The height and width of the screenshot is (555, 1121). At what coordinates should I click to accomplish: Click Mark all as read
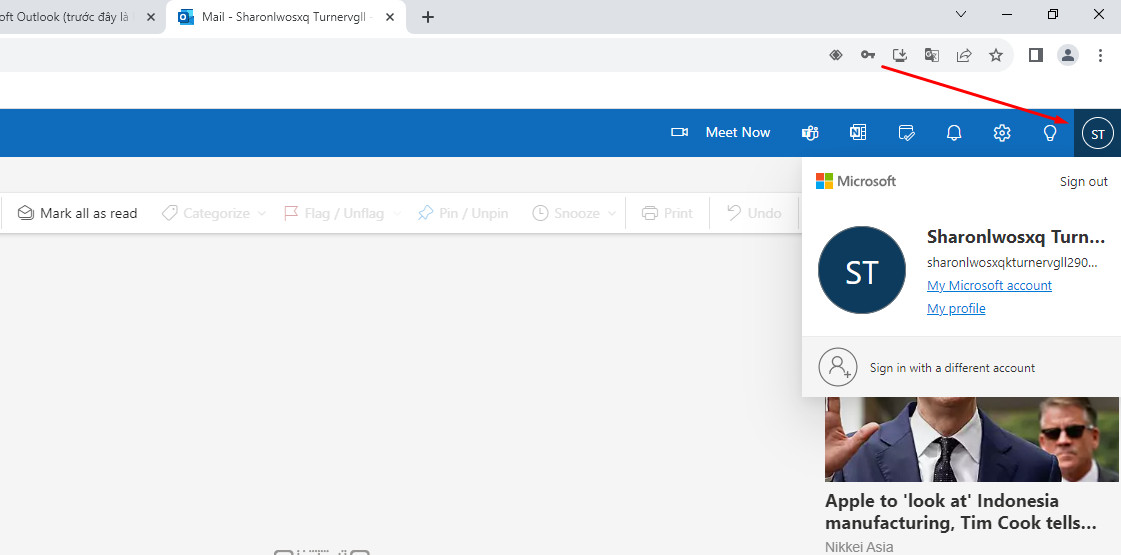click(x=77, y=213)
